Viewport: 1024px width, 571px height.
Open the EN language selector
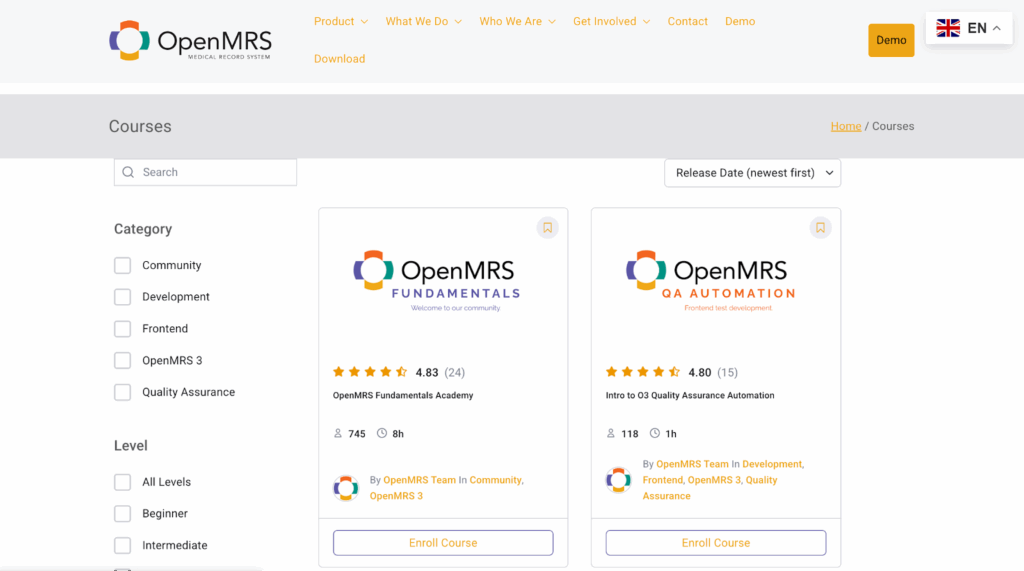pyautogui.click(x=969, y=28)
